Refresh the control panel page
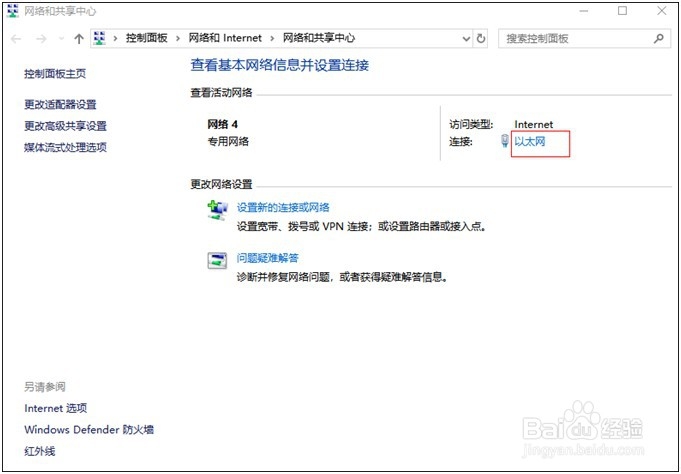The height and width of the screenshot is (474, 681). (x=481, y=39)
